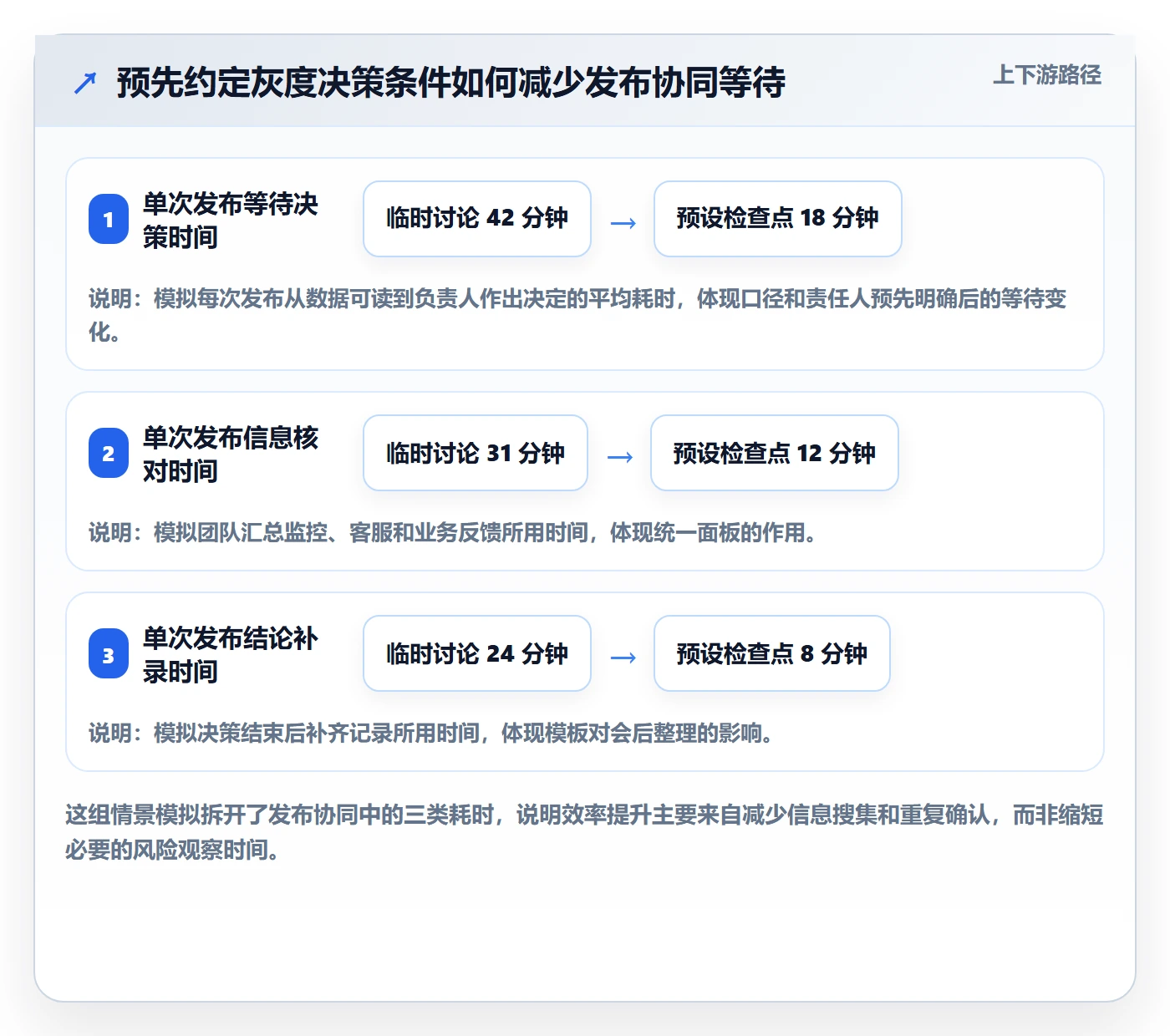
Task: Click the 临时讨论 42 分钟 pill
Action: [477, 219]
